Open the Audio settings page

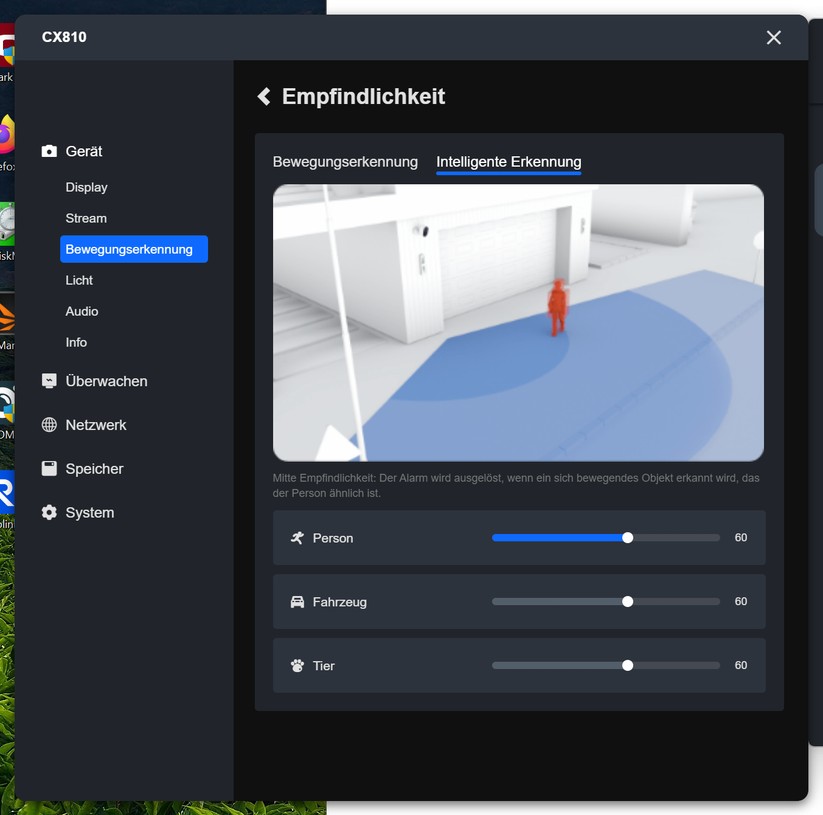pos(81,311)
